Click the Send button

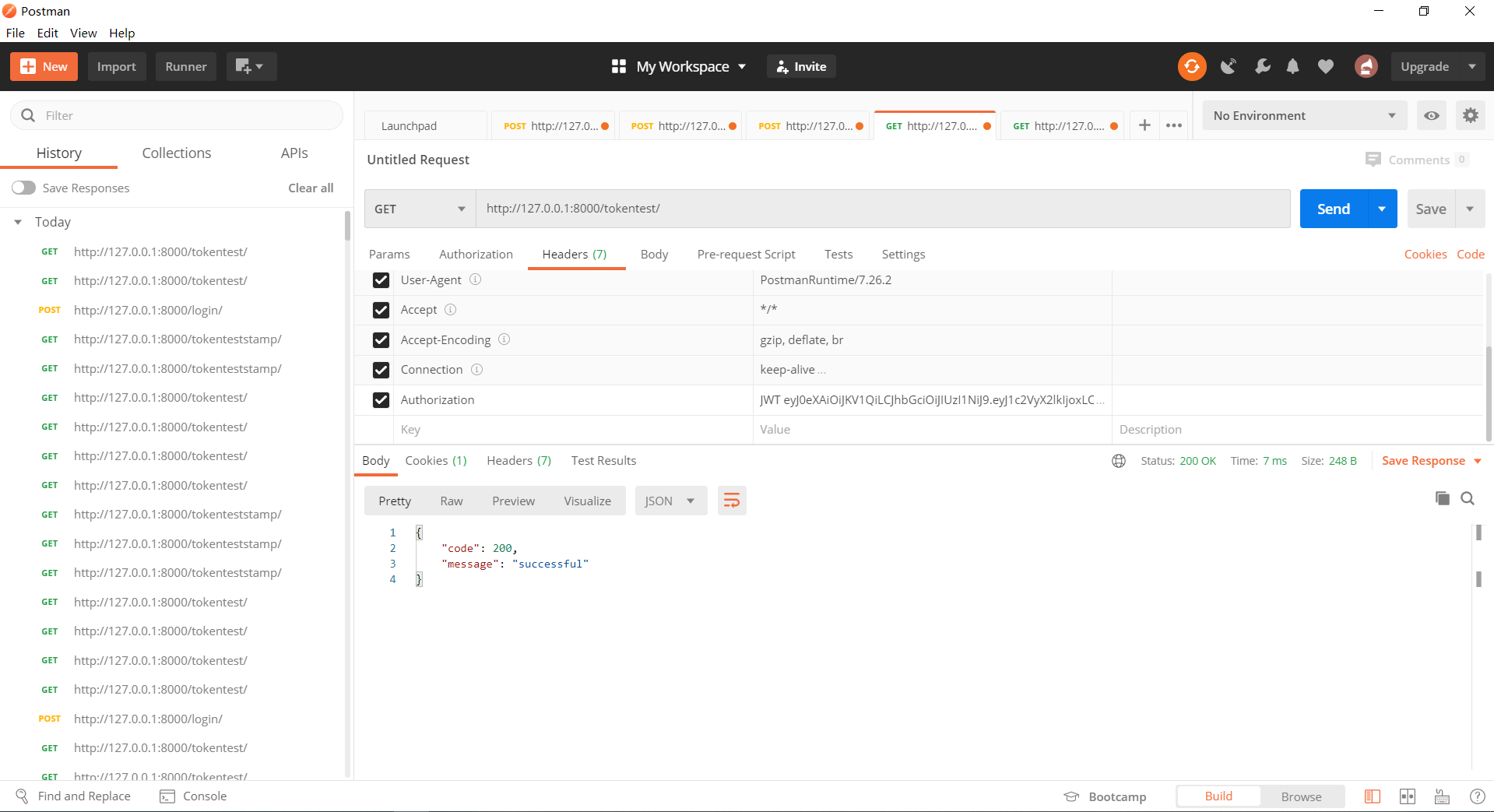pos(1333,208)
